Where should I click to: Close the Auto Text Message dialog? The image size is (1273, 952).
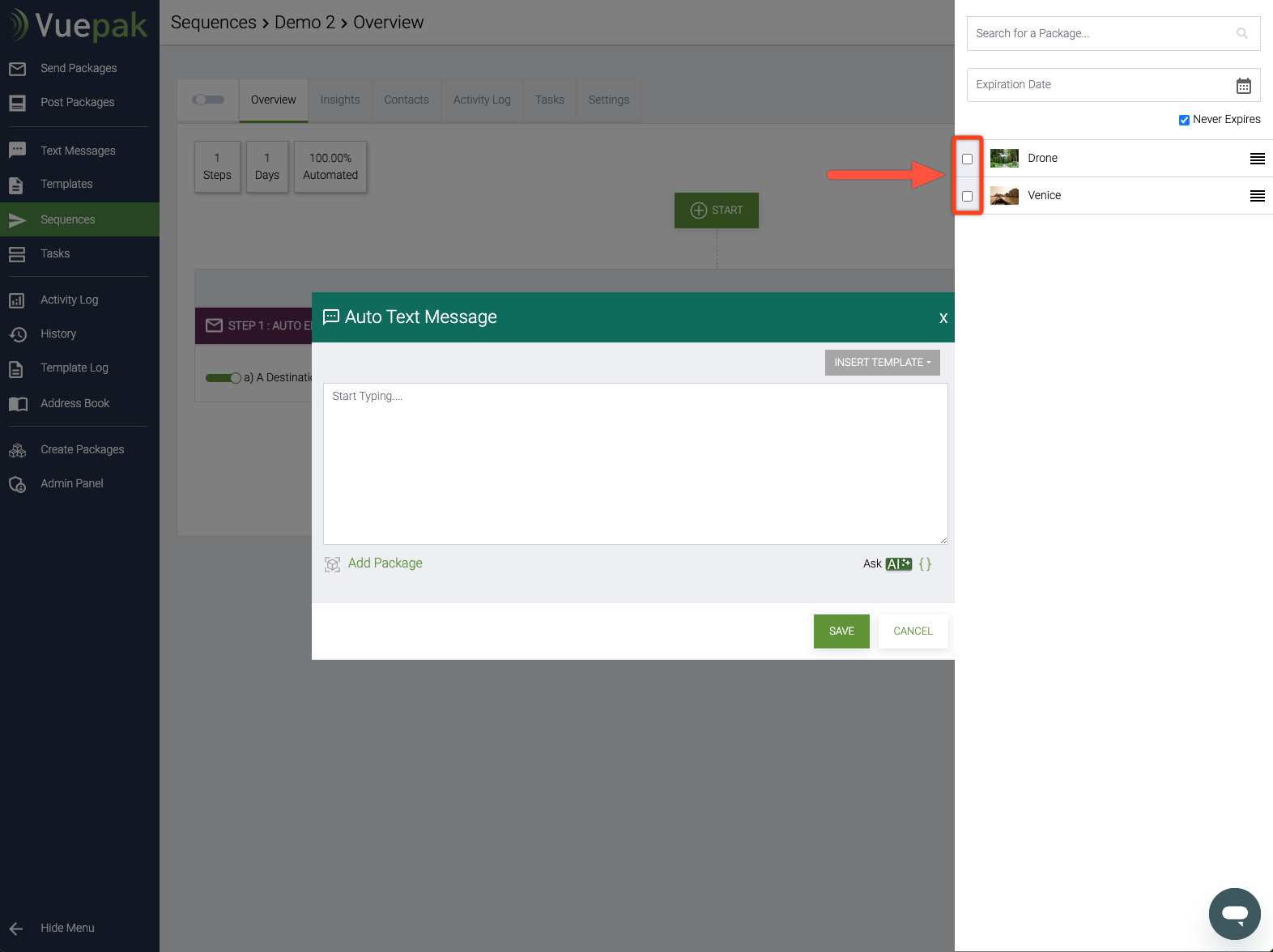[943, 318]
